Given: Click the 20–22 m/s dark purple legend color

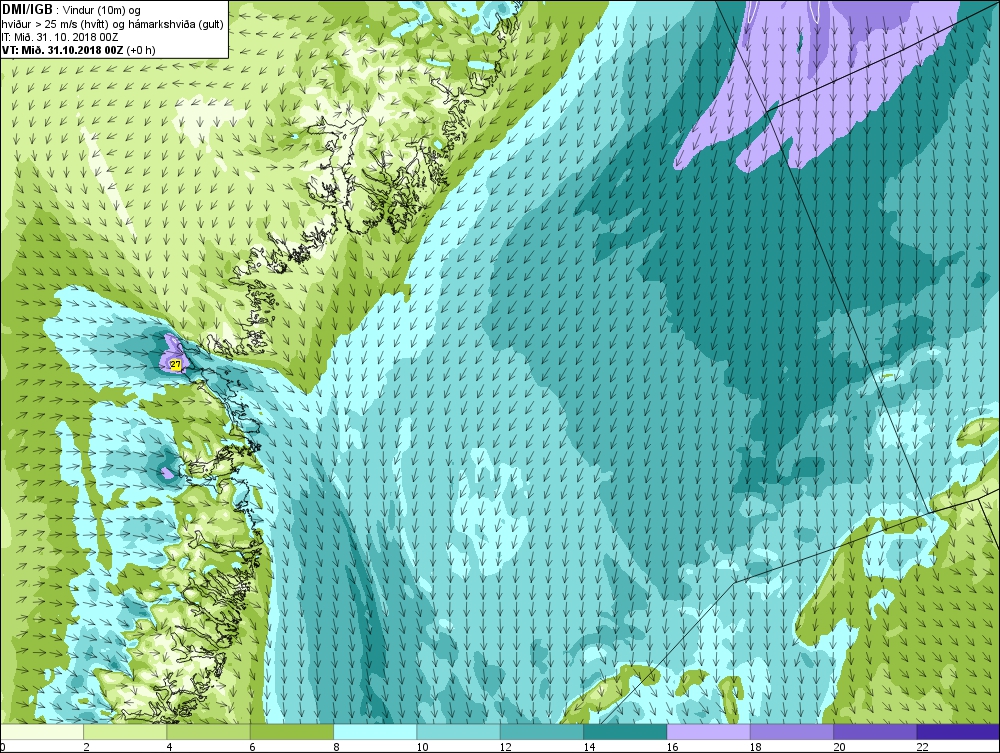Looking at the screenshot, I should pyautogui.click(x=874, y=732).
